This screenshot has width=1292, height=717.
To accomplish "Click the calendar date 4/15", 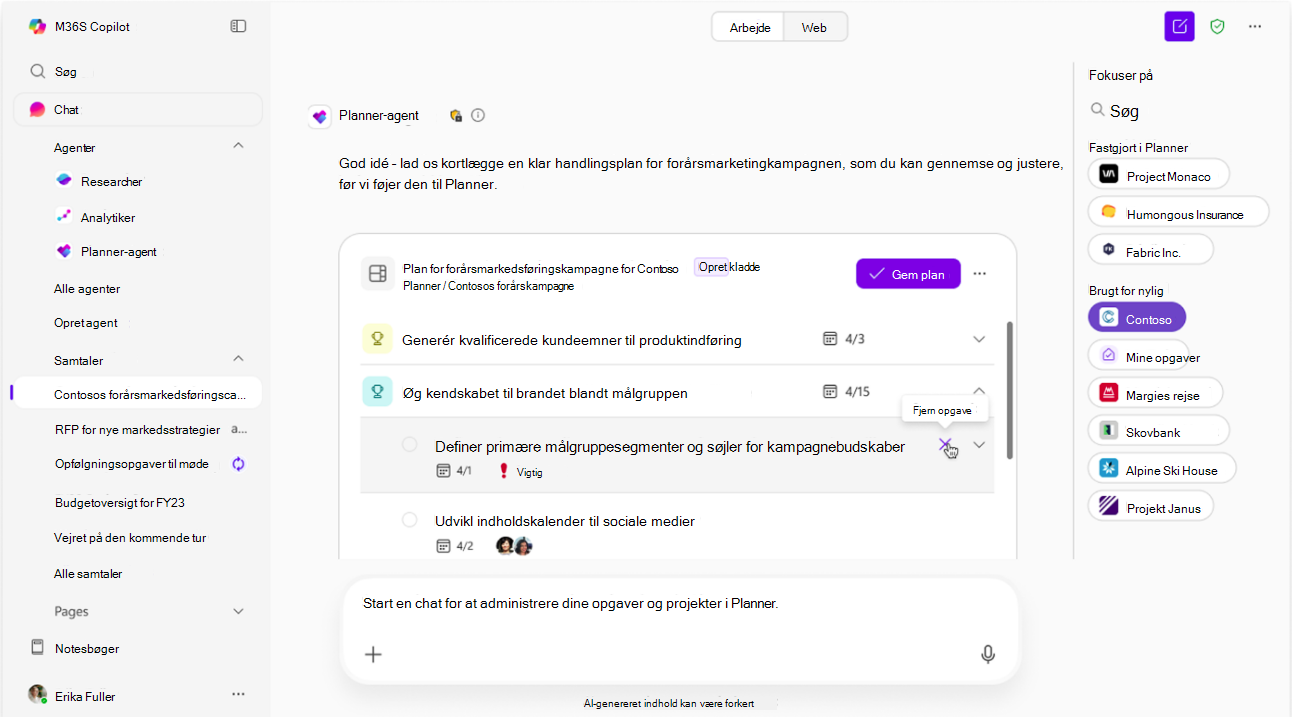I will pyautogui.click(x=847, y=391).
